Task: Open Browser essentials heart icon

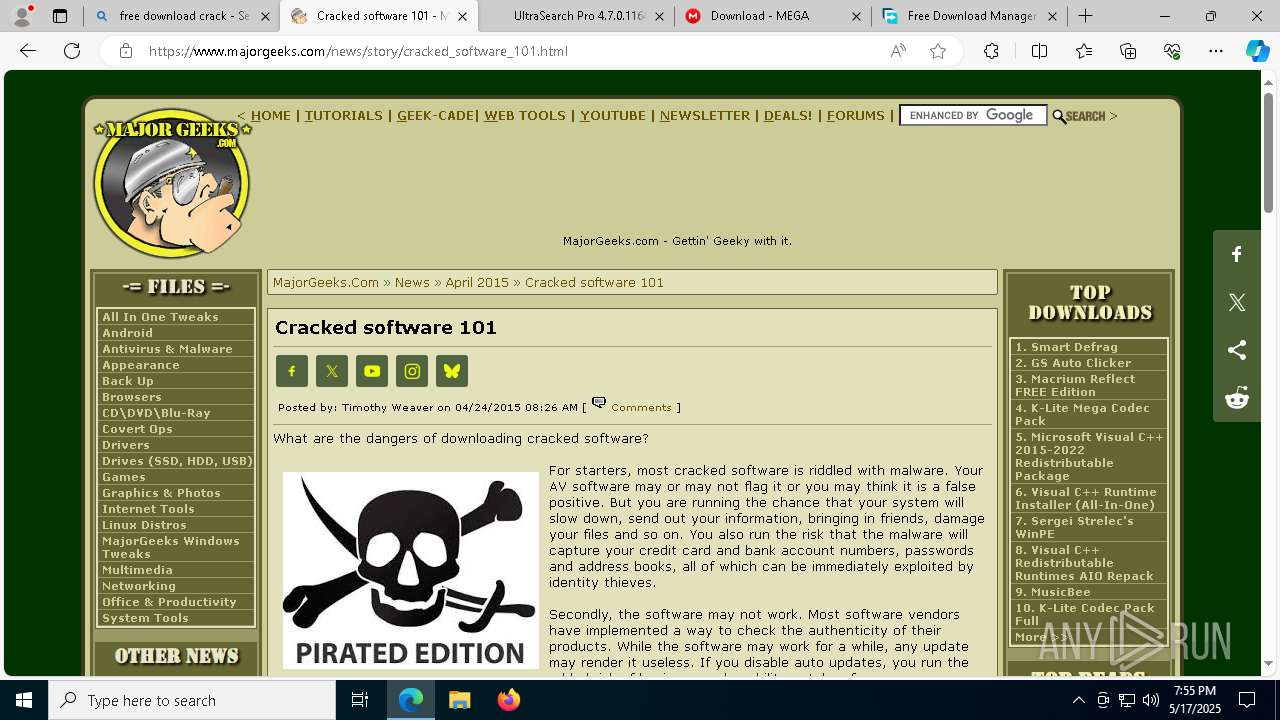Action: (1172, 51)
